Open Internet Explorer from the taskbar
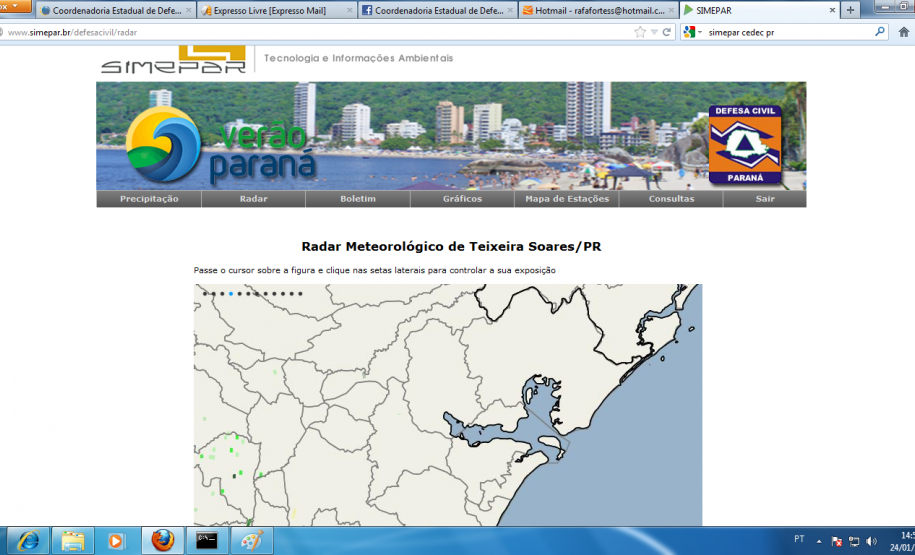Viewport: 915px width, 555px height. pyautogui.click(x=27, y=541)
